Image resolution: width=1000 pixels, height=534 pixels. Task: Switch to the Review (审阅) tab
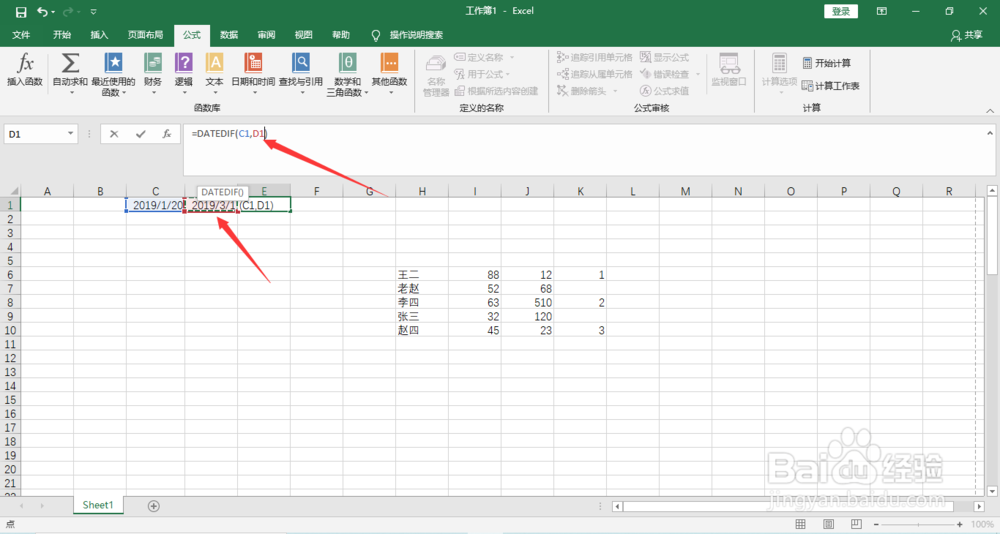pos(266,35)
